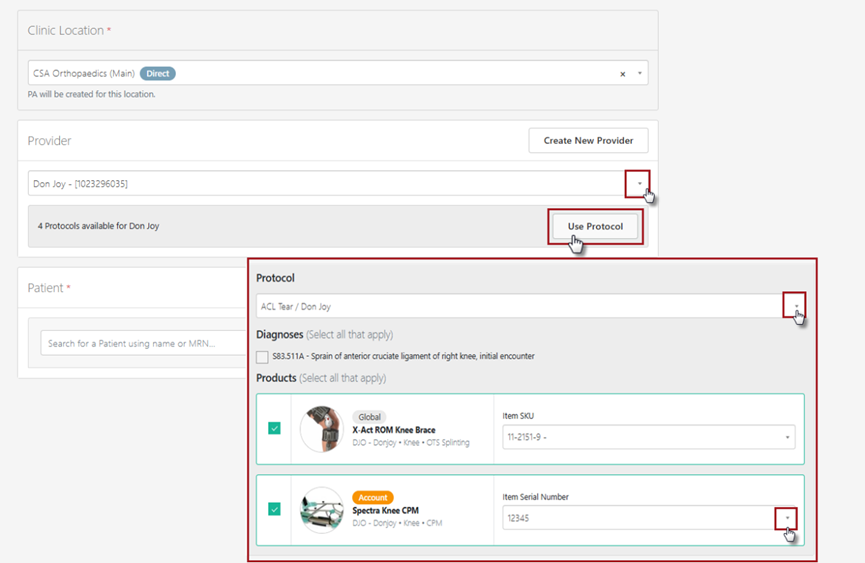Click the X-Act ROM Knee Brace image
Viewport: 865px width, 563px height.
point(321,429)
